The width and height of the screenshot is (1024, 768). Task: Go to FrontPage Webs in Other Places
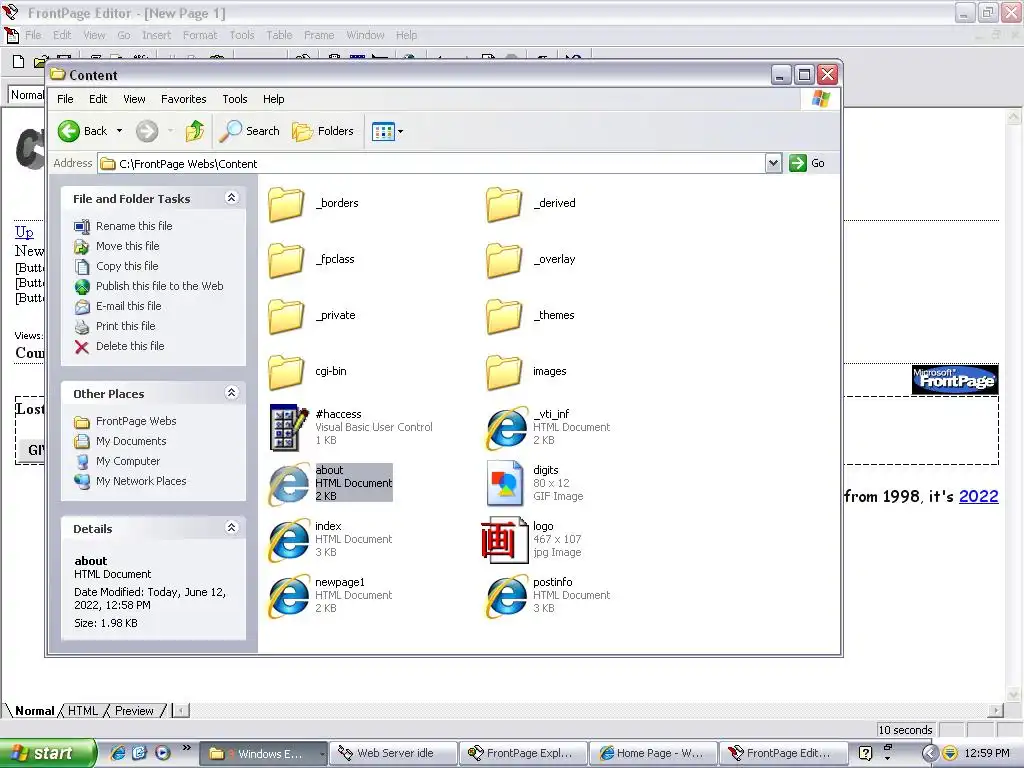coord(136,421)
